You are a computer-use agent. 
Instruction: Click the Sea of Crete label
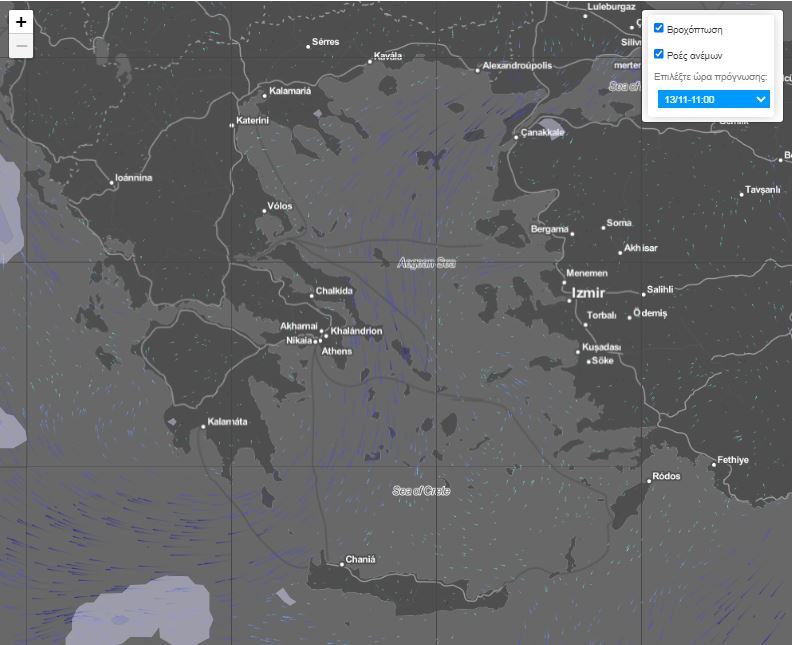click(421, 490)
